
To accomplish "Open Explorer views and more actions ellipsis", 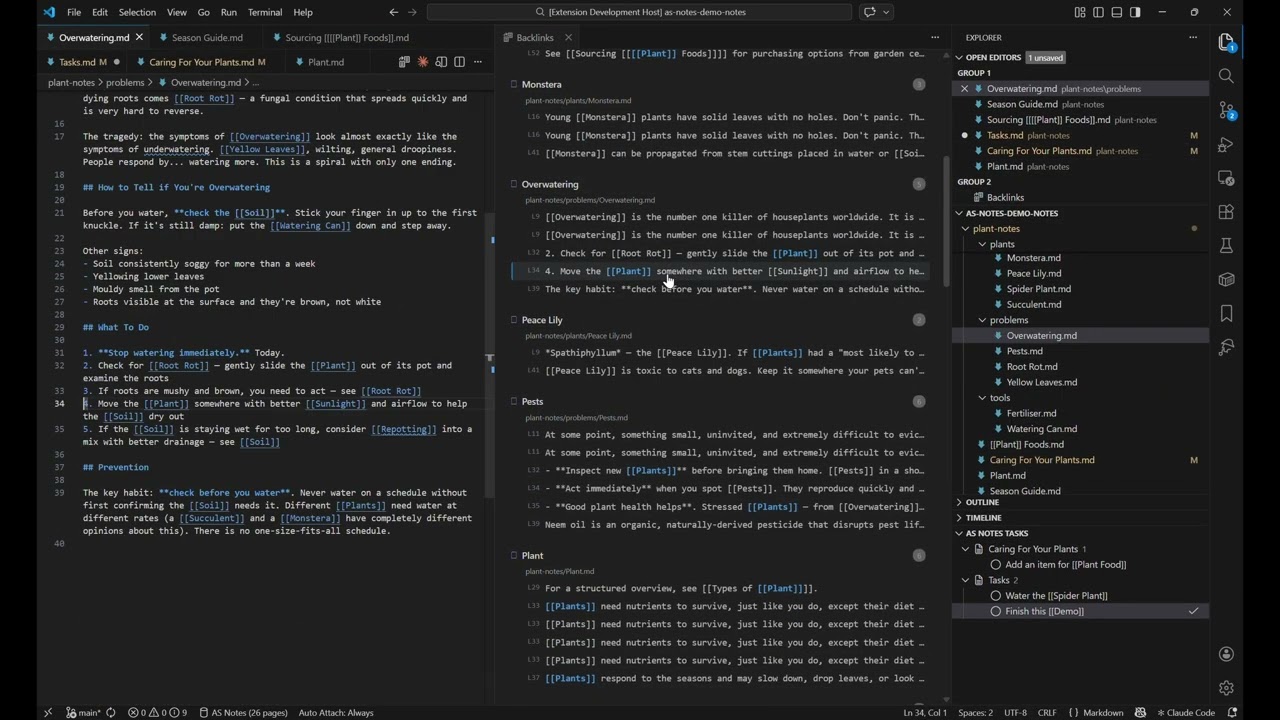I will tap(1192, 37).
